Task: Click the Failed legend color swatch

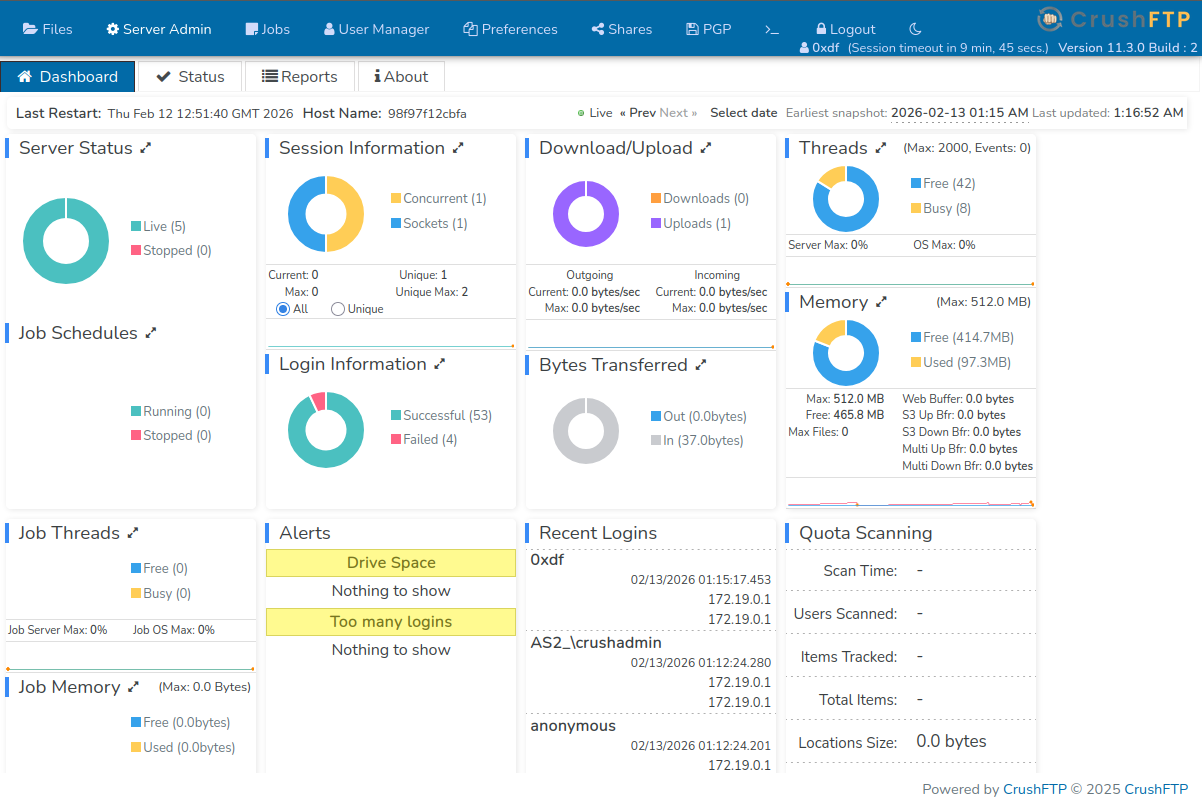Action: click(x=396, y=440)
